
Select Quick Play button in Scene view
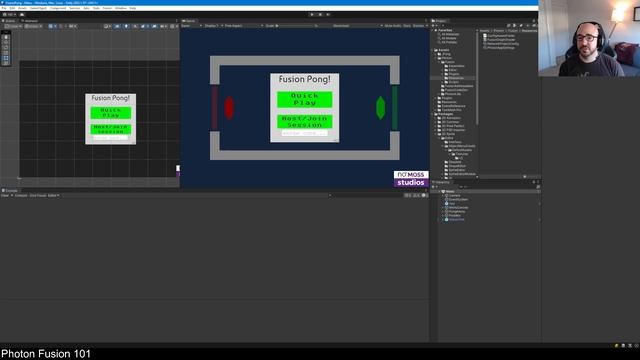pyautogui.click(x=111, y=113)
